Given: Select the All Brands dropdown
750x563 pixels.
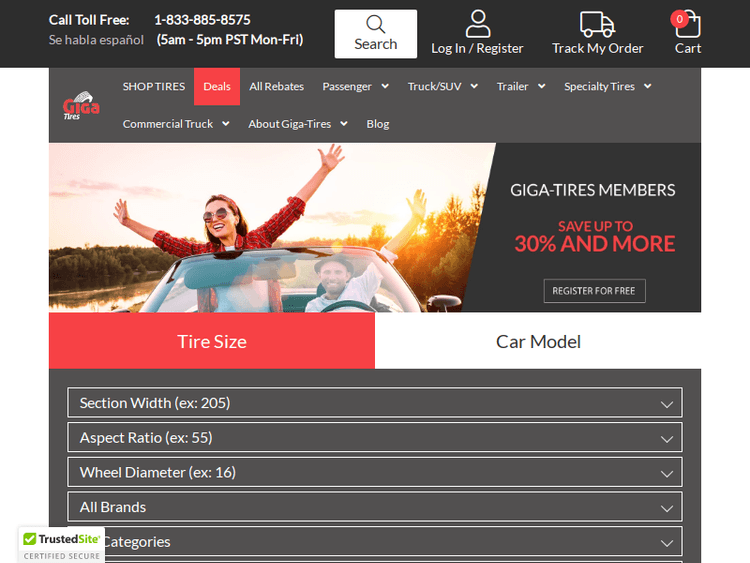Looking at the screenshot, I should click(x=375, y=507).
